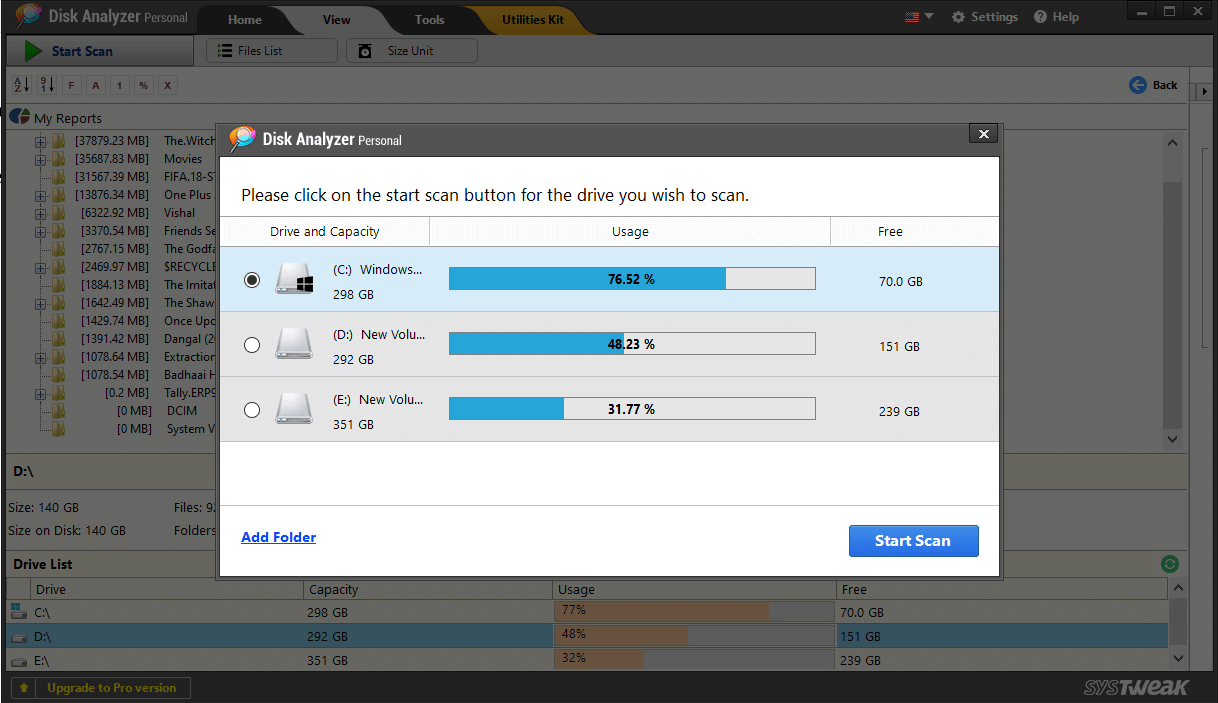Image resolution: width=1218 pixels, height=703 pixels.
Task: Open the Size Unit options
Action: 411,50
